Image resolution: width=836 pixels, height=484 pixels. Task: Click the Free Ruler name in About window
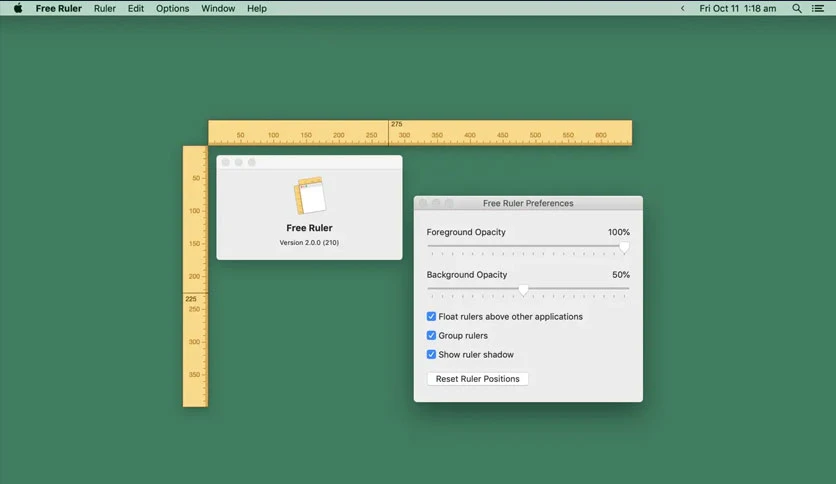click(x=309, y=228)
